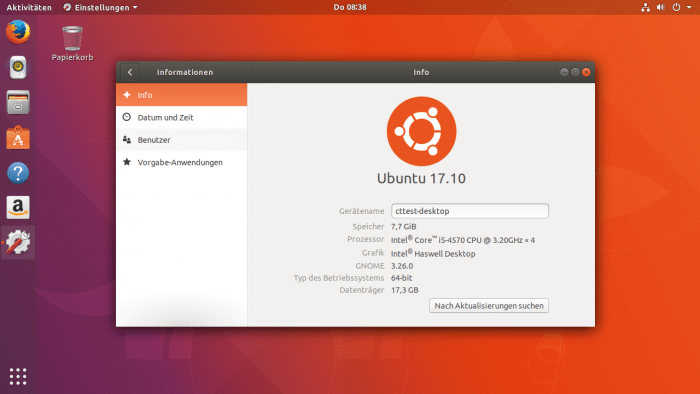Click the Datenträger value 17,3 GB
This screenshot has height=394, width=700.
click(x=404, y=290)
